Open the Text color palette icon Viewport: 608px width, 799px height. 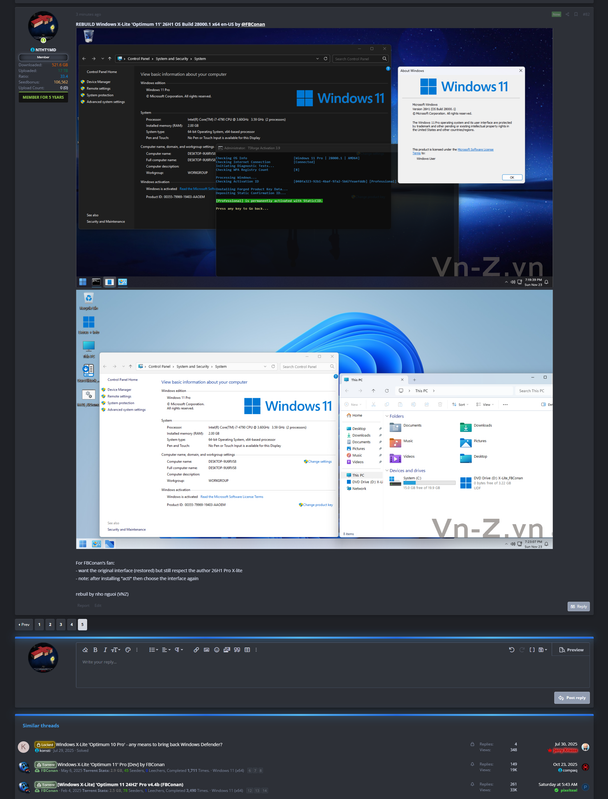(x=128, y=650)
